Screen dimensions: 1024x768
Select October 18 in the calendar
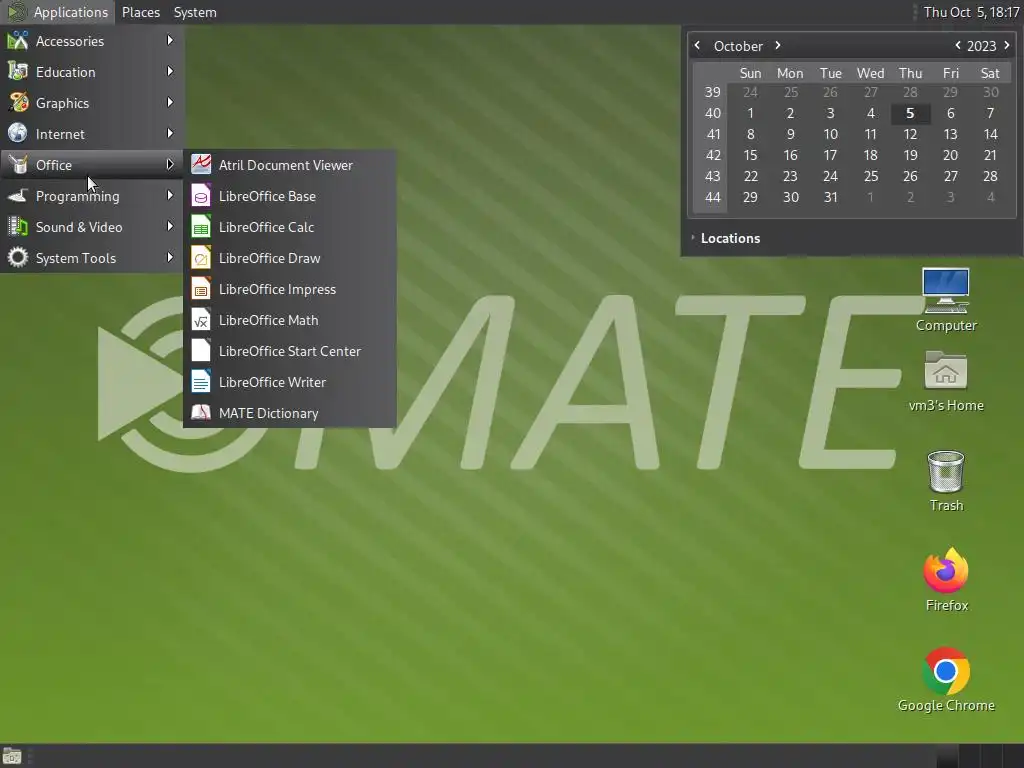tap(870, 155)
